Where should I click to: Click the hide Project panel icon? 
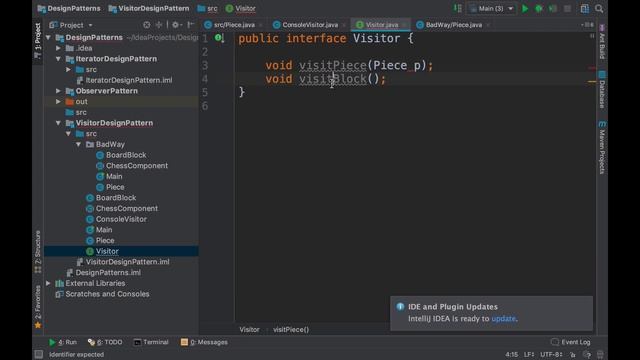point(190,25)
